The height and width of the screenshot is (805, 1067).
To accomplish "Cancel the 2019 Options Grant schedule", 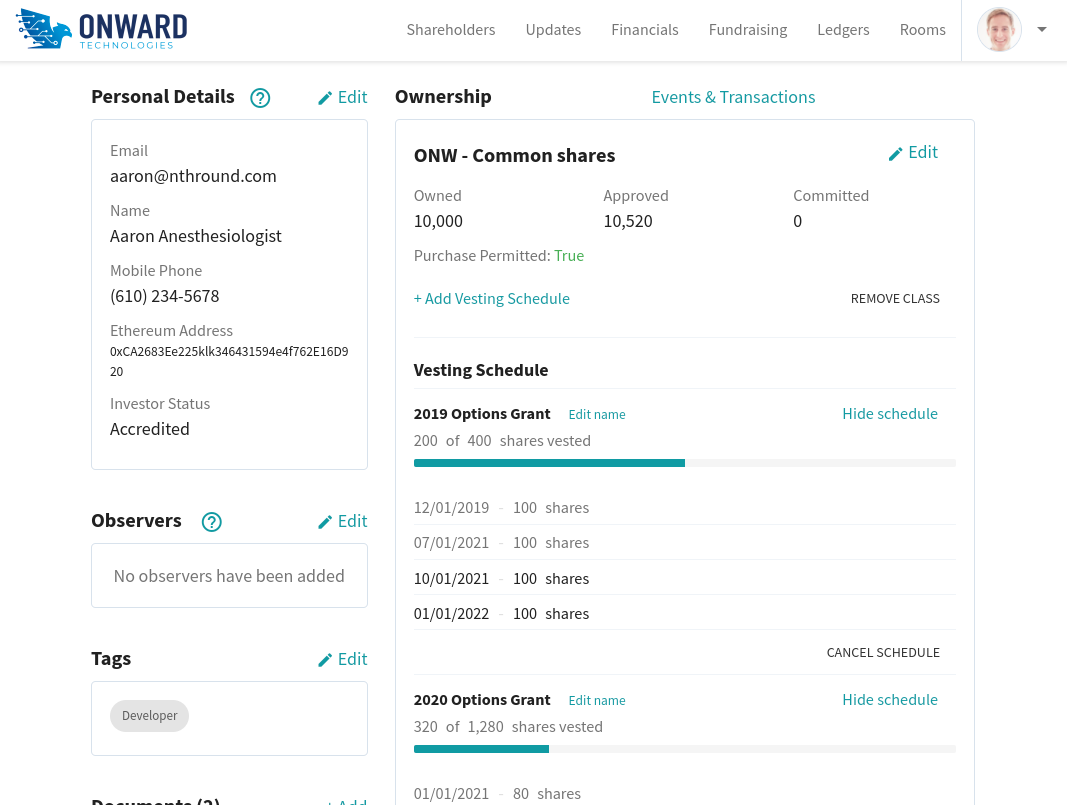I will pos(882,653).
